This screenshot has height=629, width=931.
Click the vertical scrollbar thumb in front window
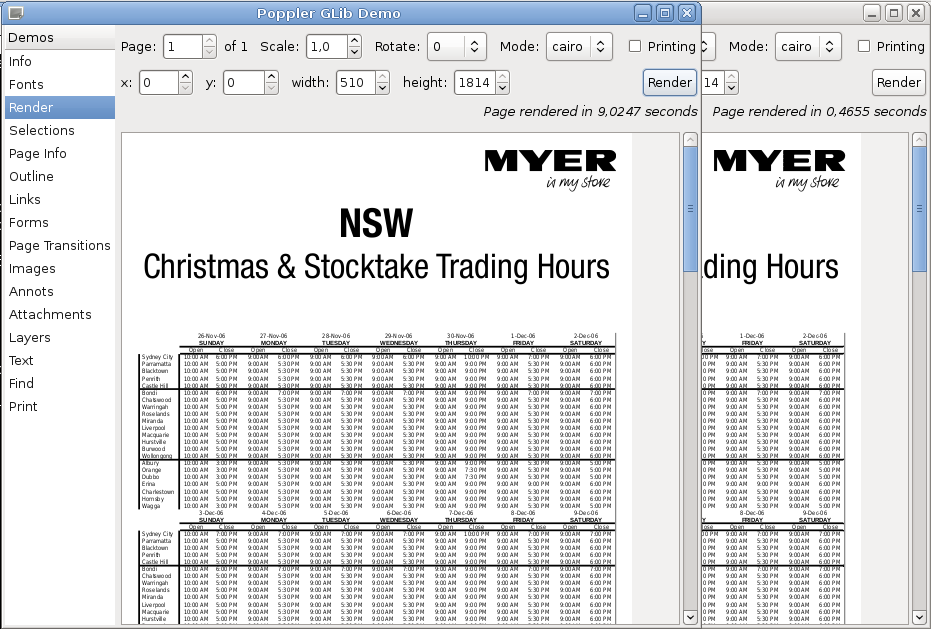(x=690, y=208)
